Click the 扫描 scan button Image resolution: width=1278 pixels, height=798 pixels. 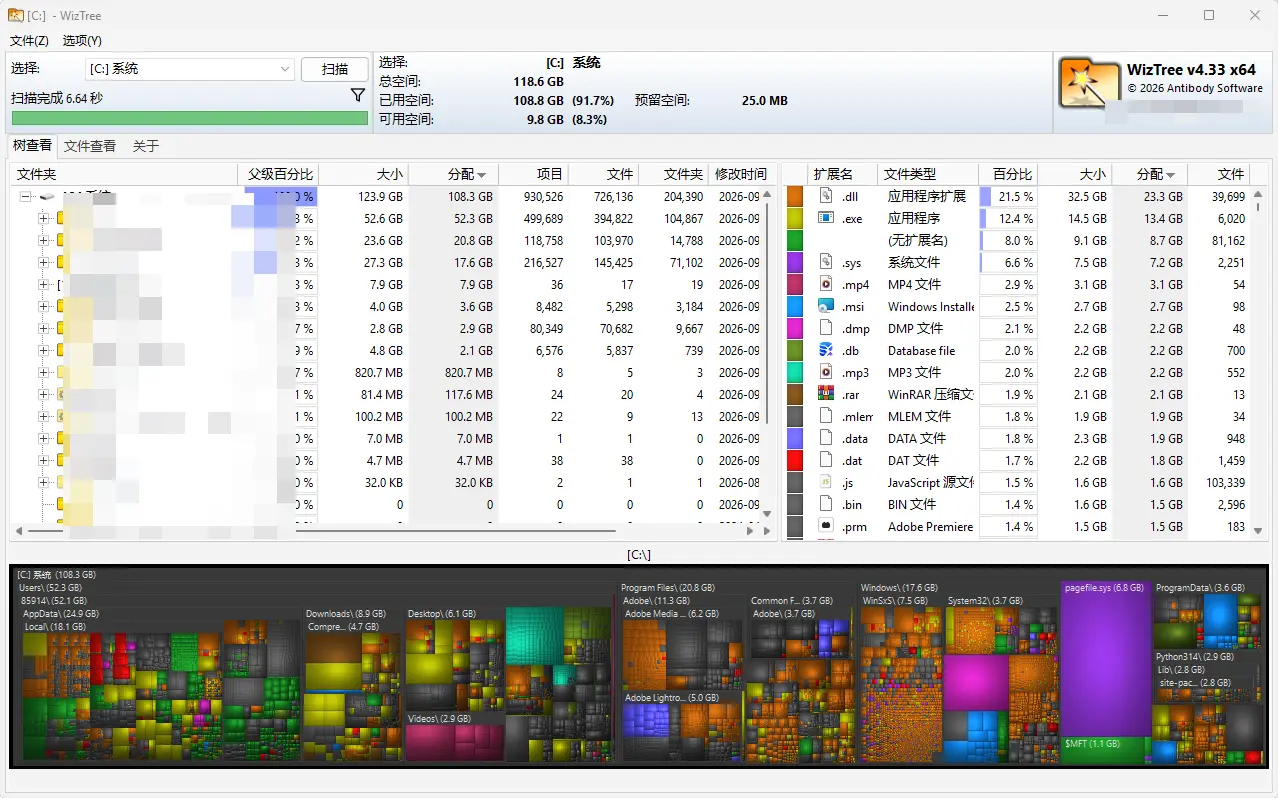coord(335,69)
